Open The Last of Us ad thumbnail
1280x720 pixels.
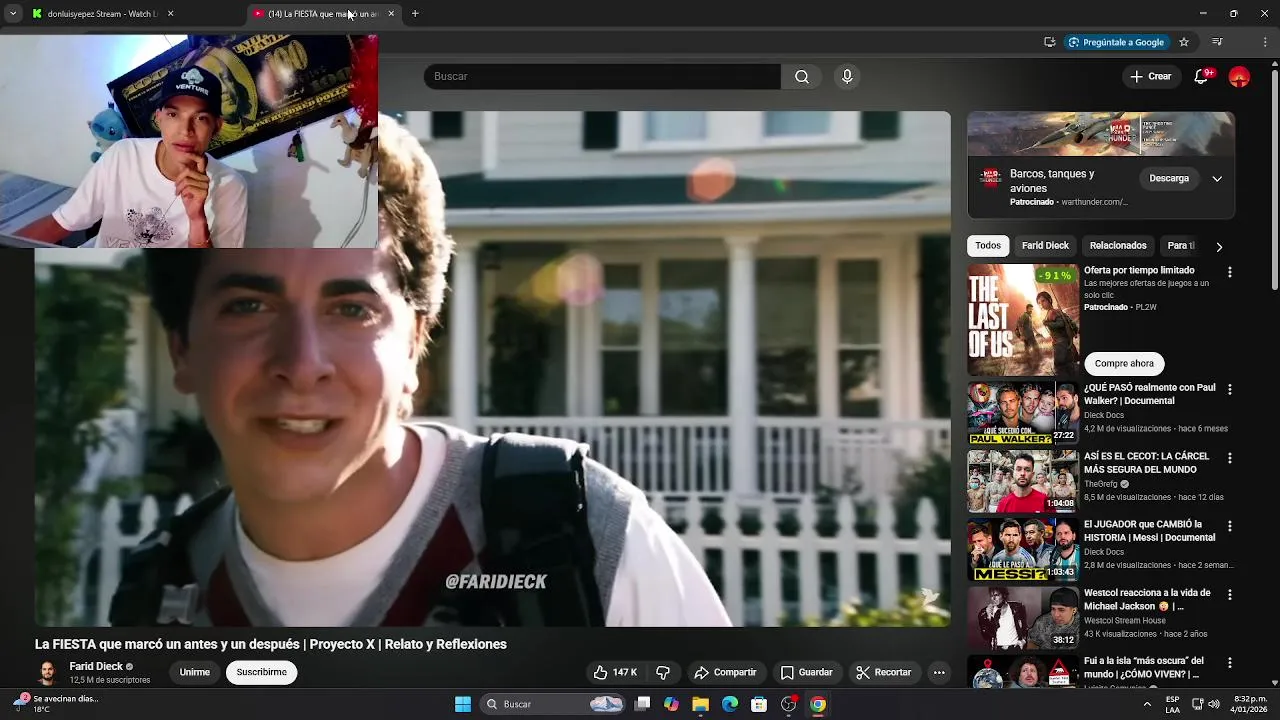[x=1023, y=320]
